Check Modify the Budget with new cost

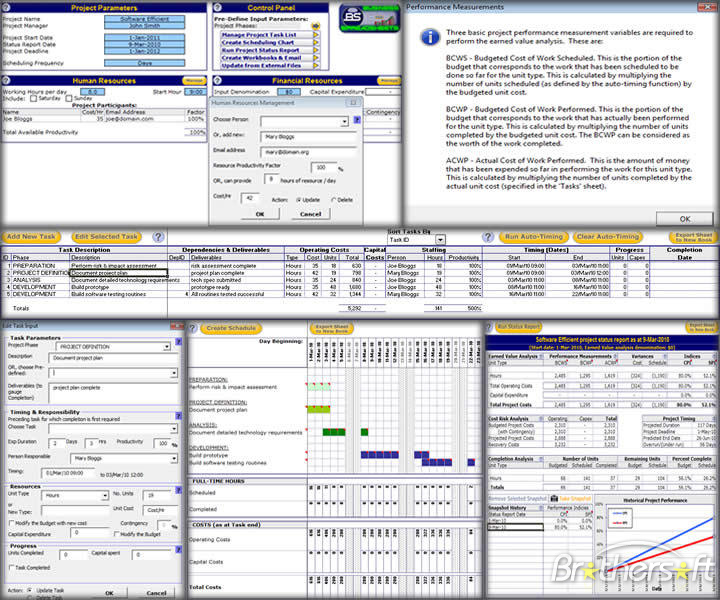(x=11, y=523)
